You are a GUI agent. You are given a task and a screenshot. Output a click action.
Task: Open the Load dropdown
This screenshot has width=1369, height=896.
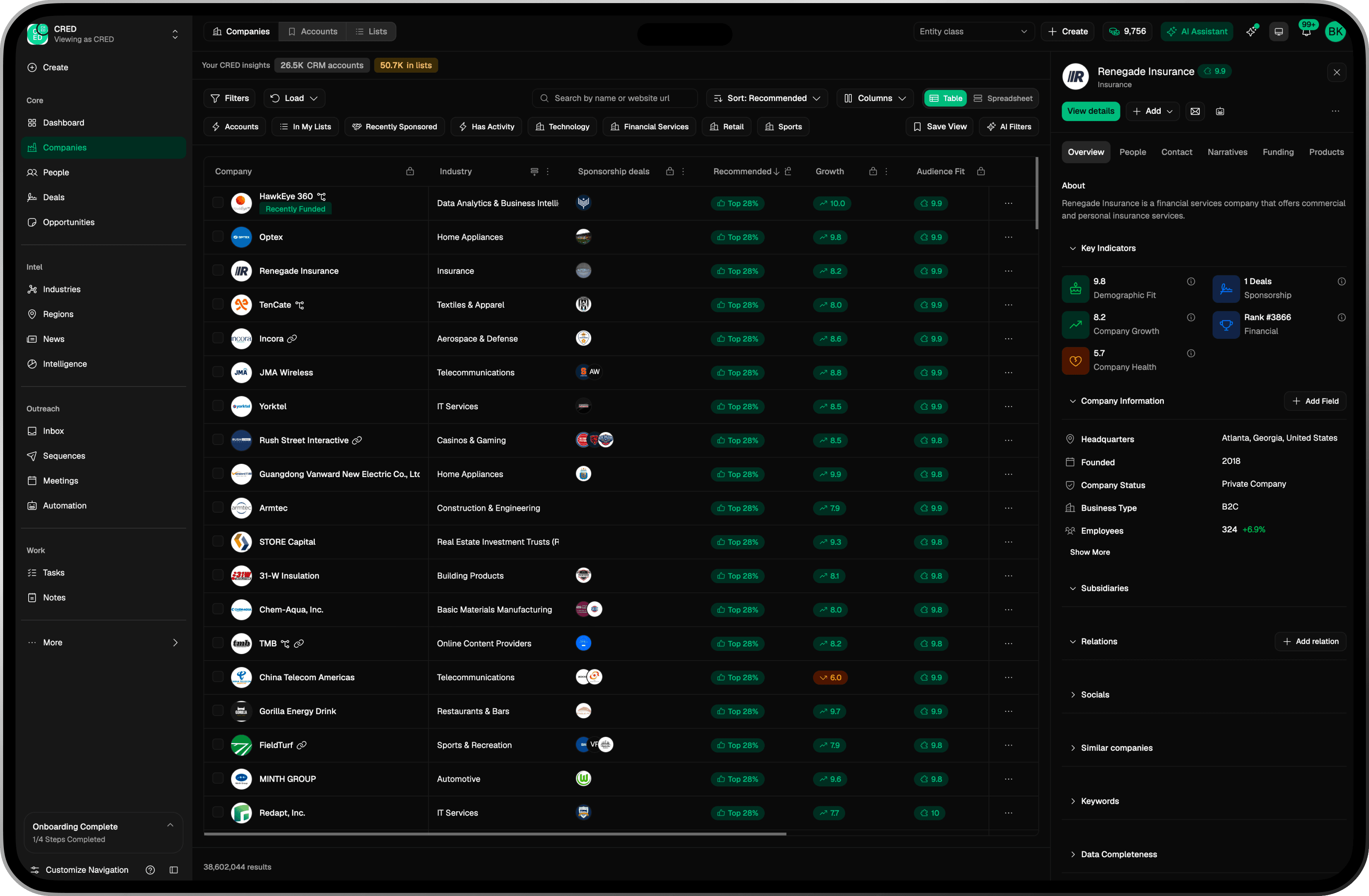(294, 98)
